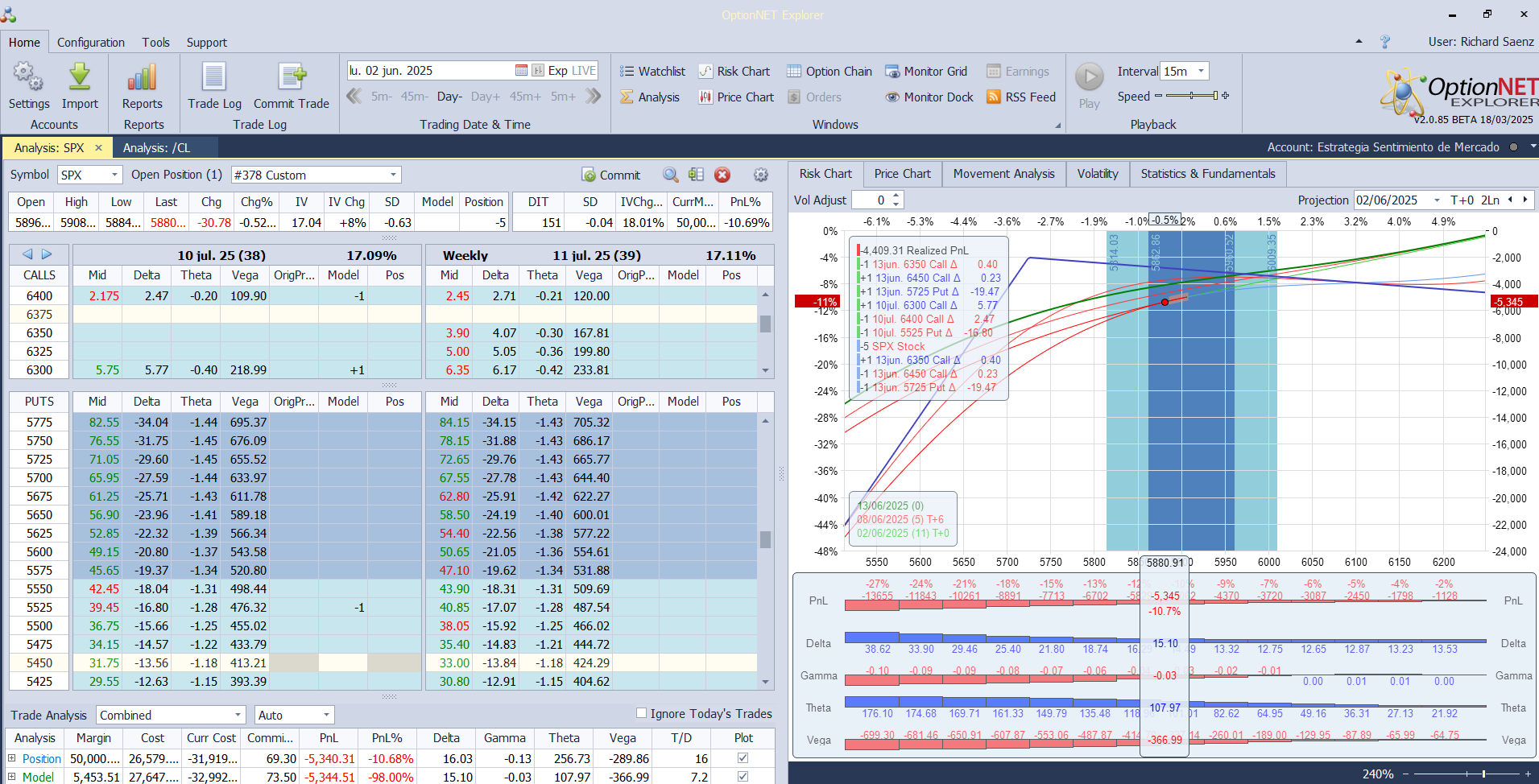Open the calendar date picker icon
Image resolution: width=1539 pixels, height=784 pixels.
[521, 71]
